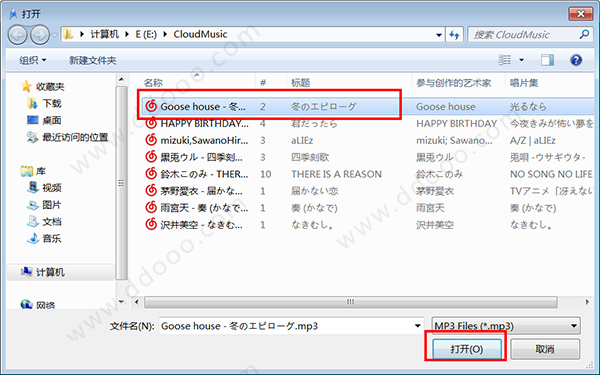Select 计算机 in the address breadcrumb

(x=104, y=34)
